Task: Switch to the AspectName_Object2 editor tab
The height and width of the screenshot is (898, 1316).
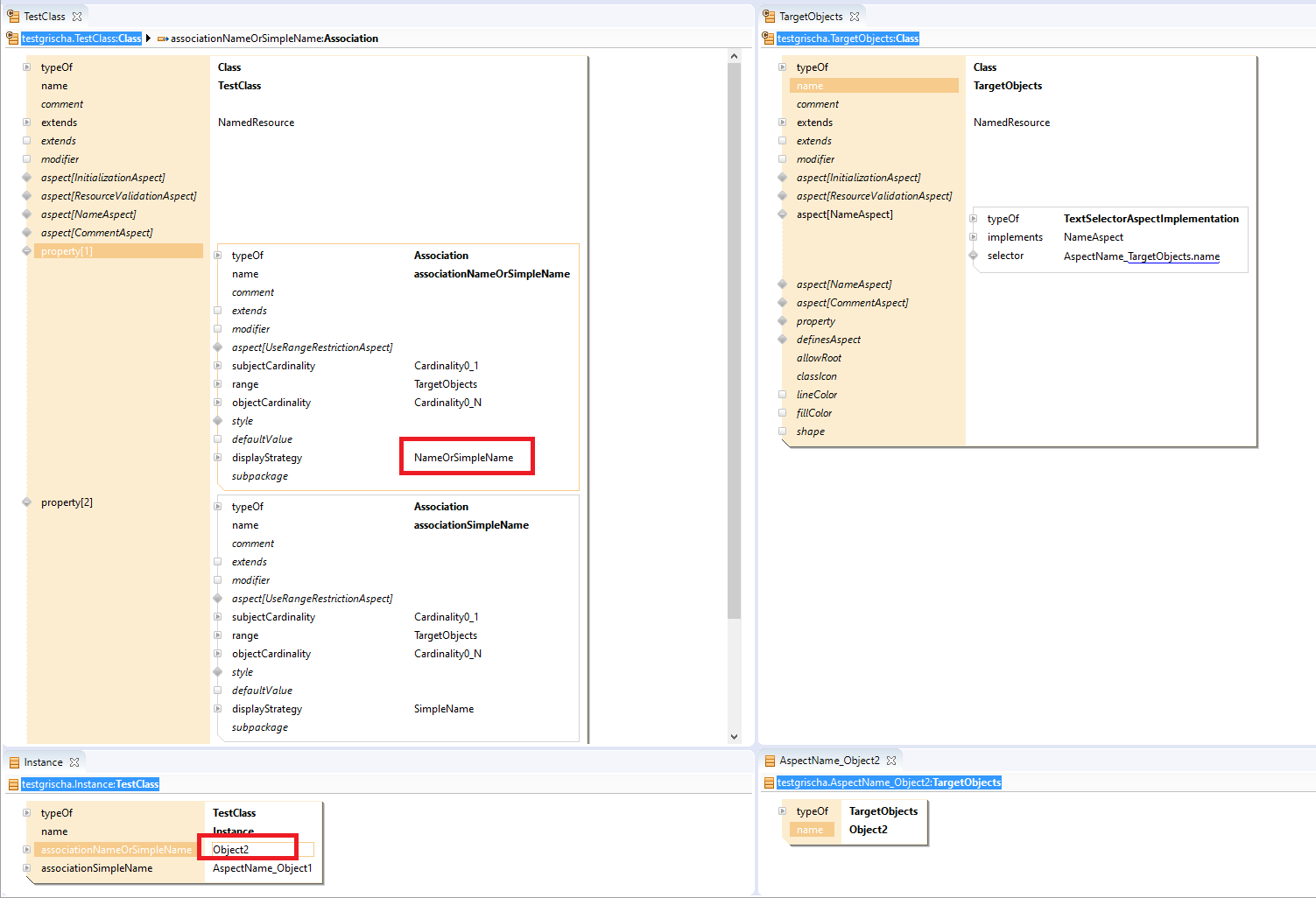Action: click(828, 761)
